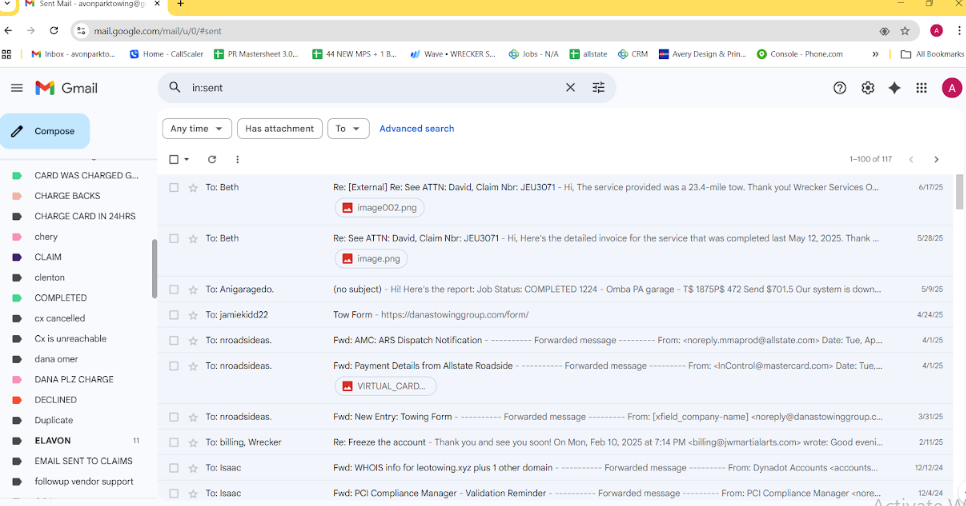Show search options filter icon
This screenshot has width=966, height=506.
tap(598, 88)
